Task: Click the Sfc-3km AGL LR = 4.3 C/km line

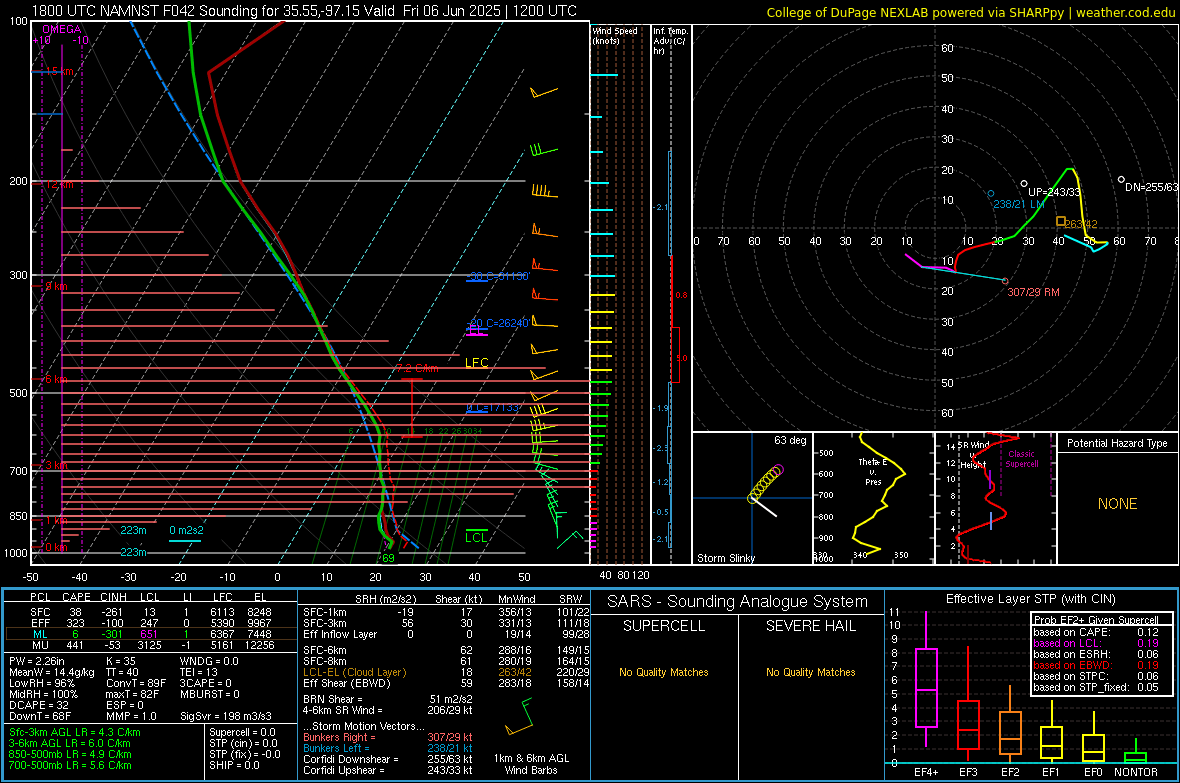Action: click(75, 732)
